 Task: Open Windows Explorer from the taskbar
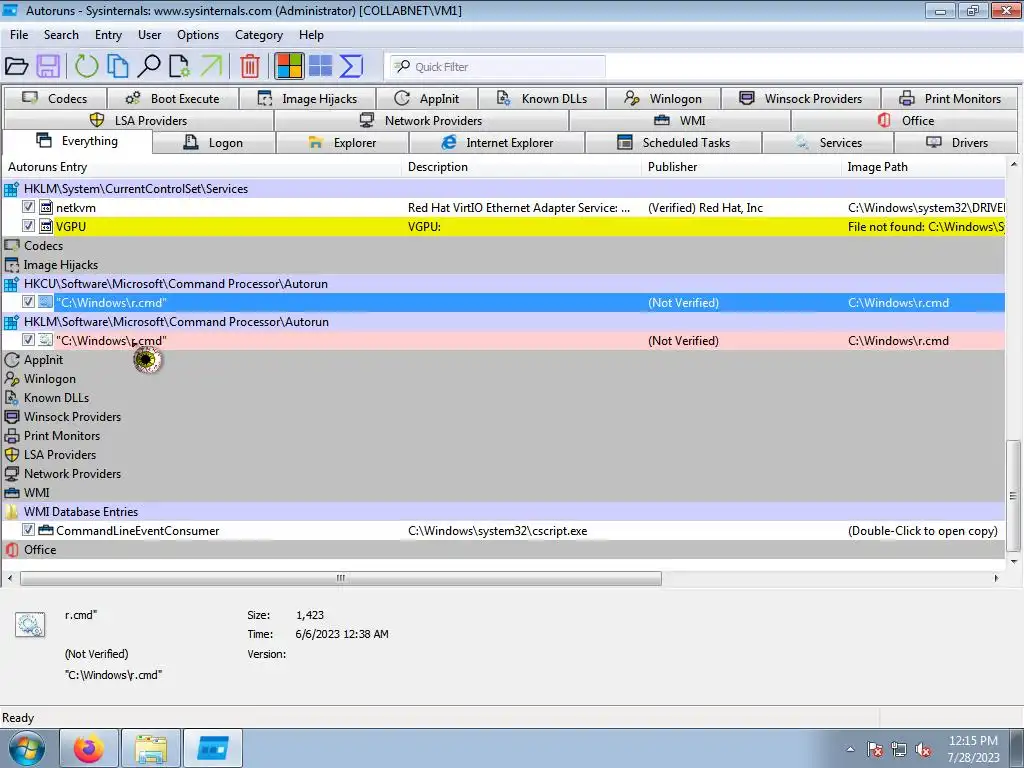coord(151,748)
